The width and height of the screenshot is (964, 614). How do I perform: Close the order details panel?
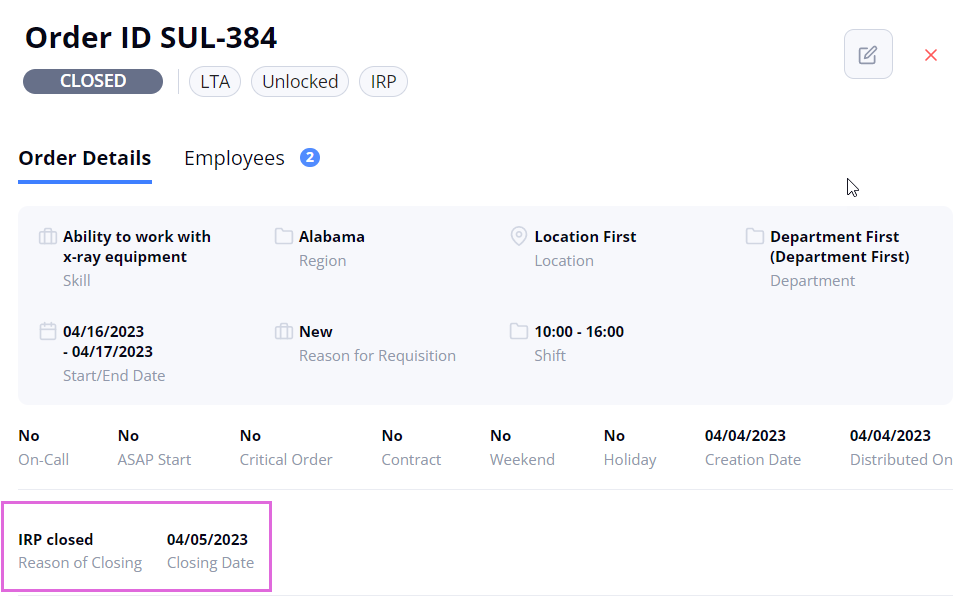931,55
